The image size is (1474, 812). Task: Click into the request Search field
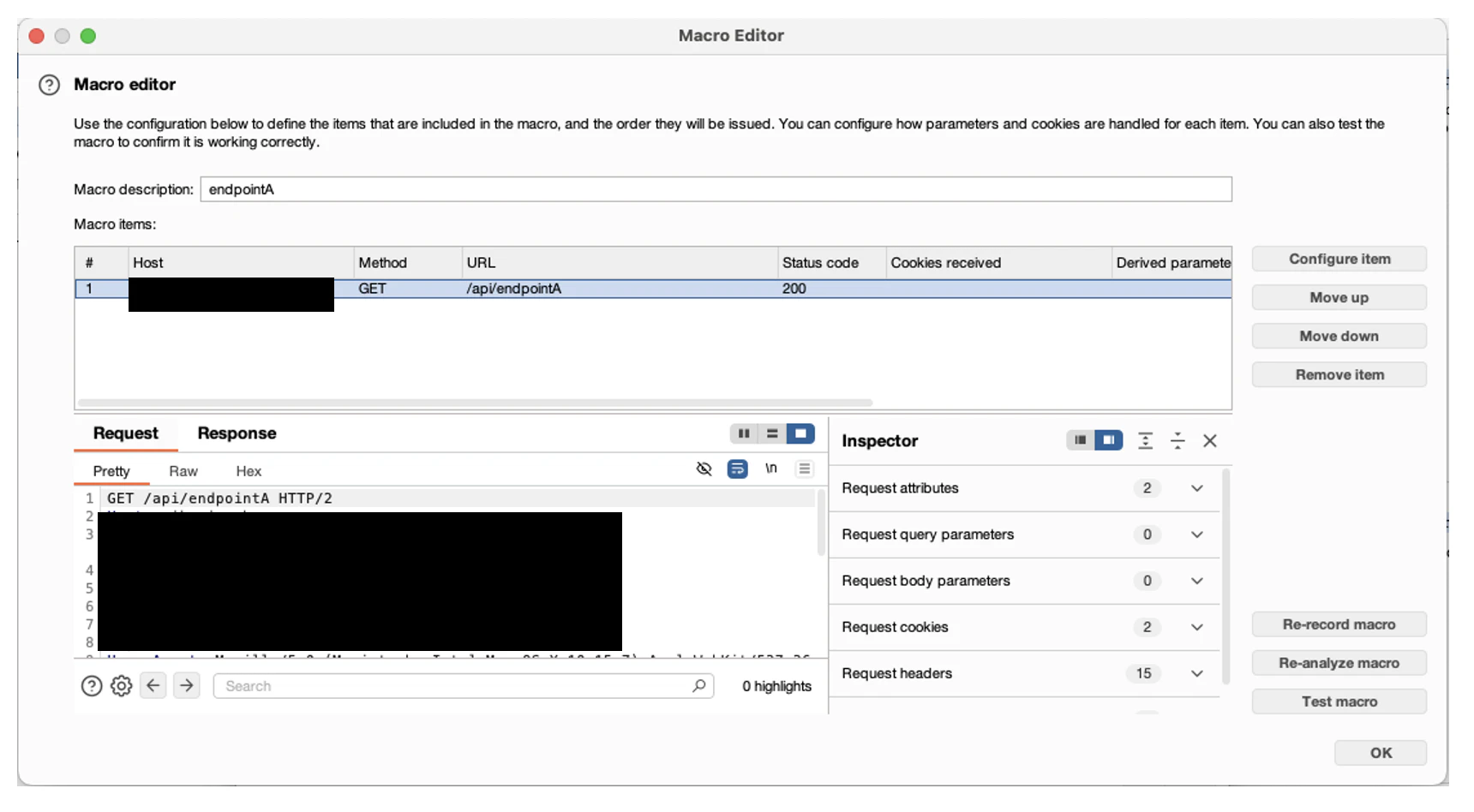[464, 686]
